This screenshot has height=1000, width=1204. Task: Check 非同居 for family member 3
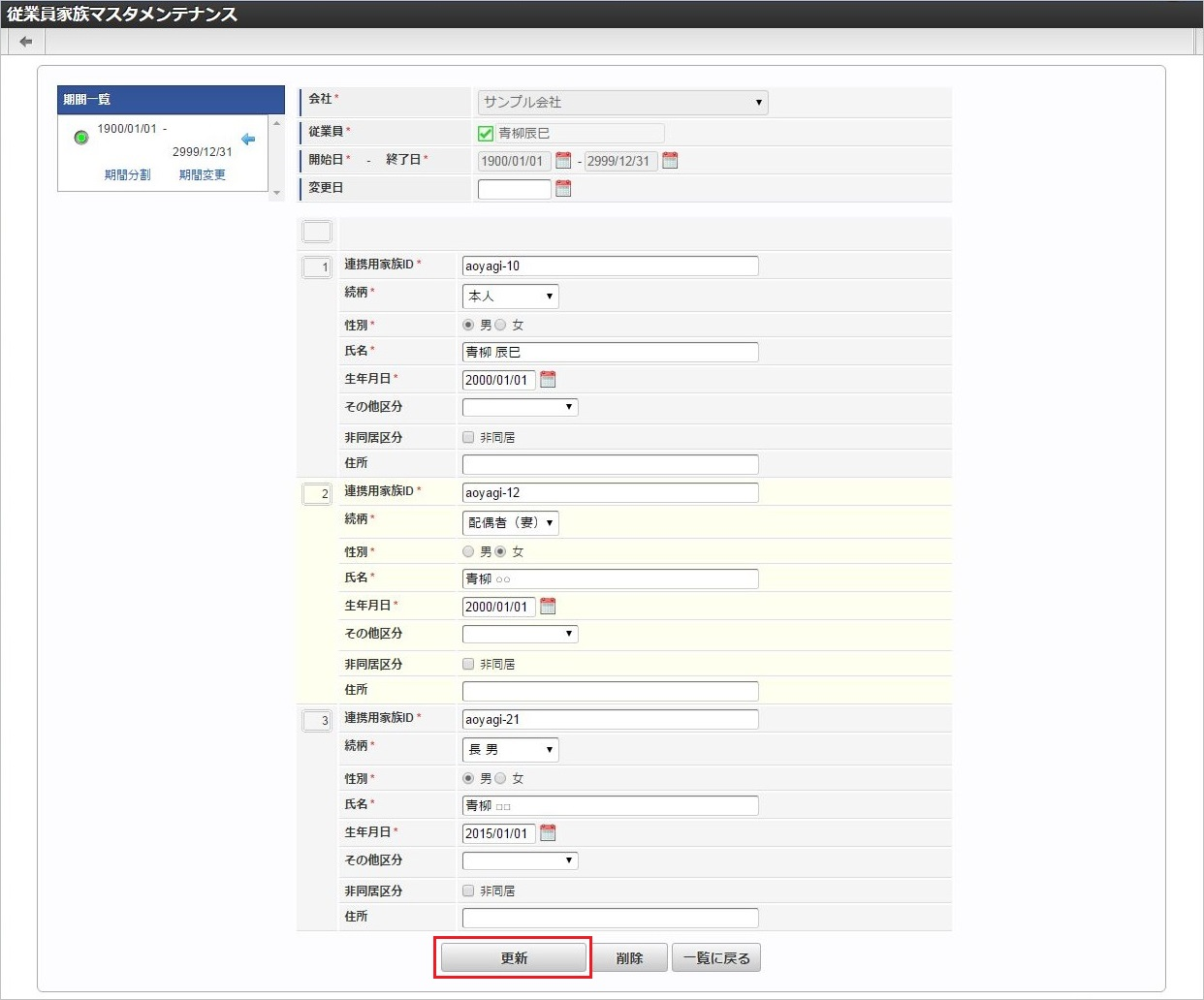pyautogui.click(x=468, y=891)
